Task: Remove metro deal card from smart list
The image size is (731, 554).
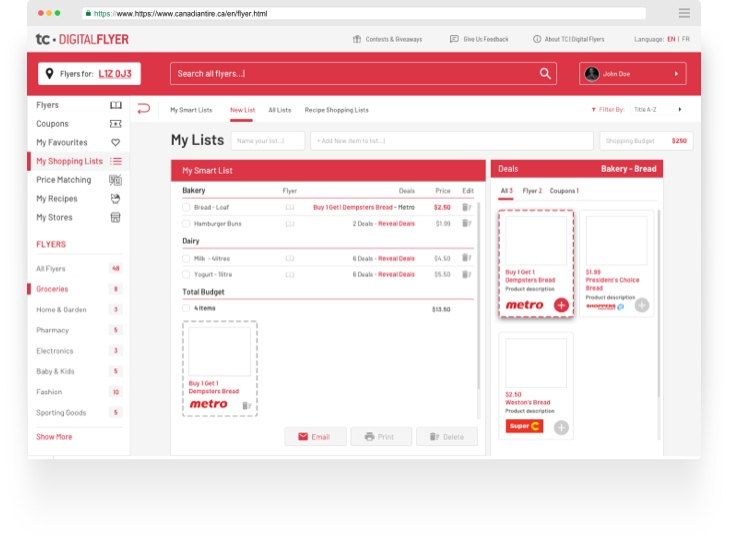Action: click(x=247, y=406)
